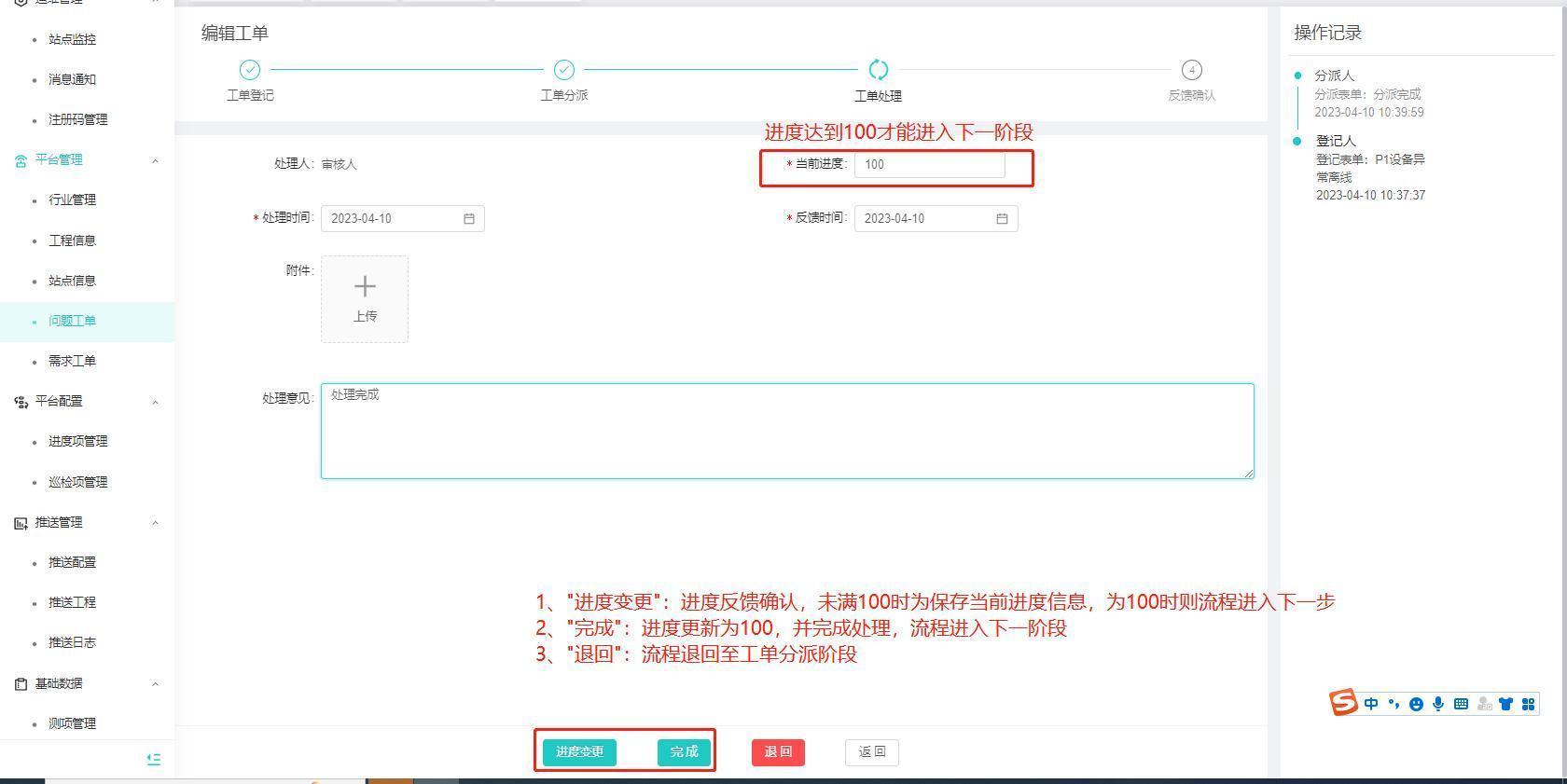Click the red 退回 button

[x=778, y=752]
